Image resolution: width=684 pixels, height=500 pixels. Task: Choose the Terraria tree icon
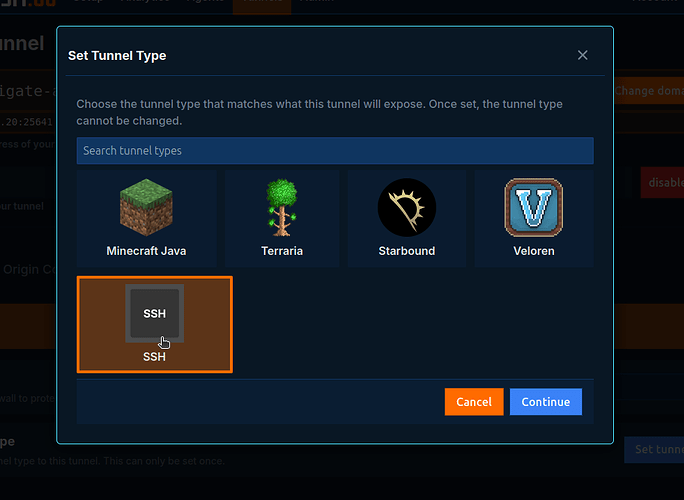(x=282, y=207)
